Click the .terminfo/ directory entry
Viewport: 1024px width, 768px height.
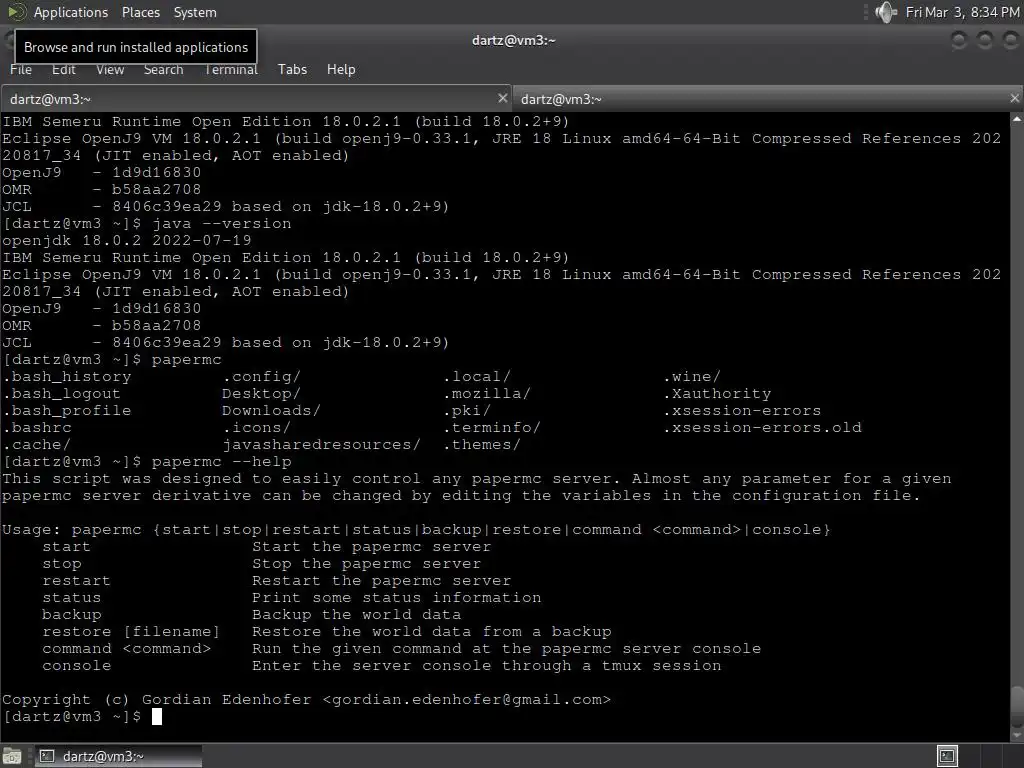tap(492, 428)
